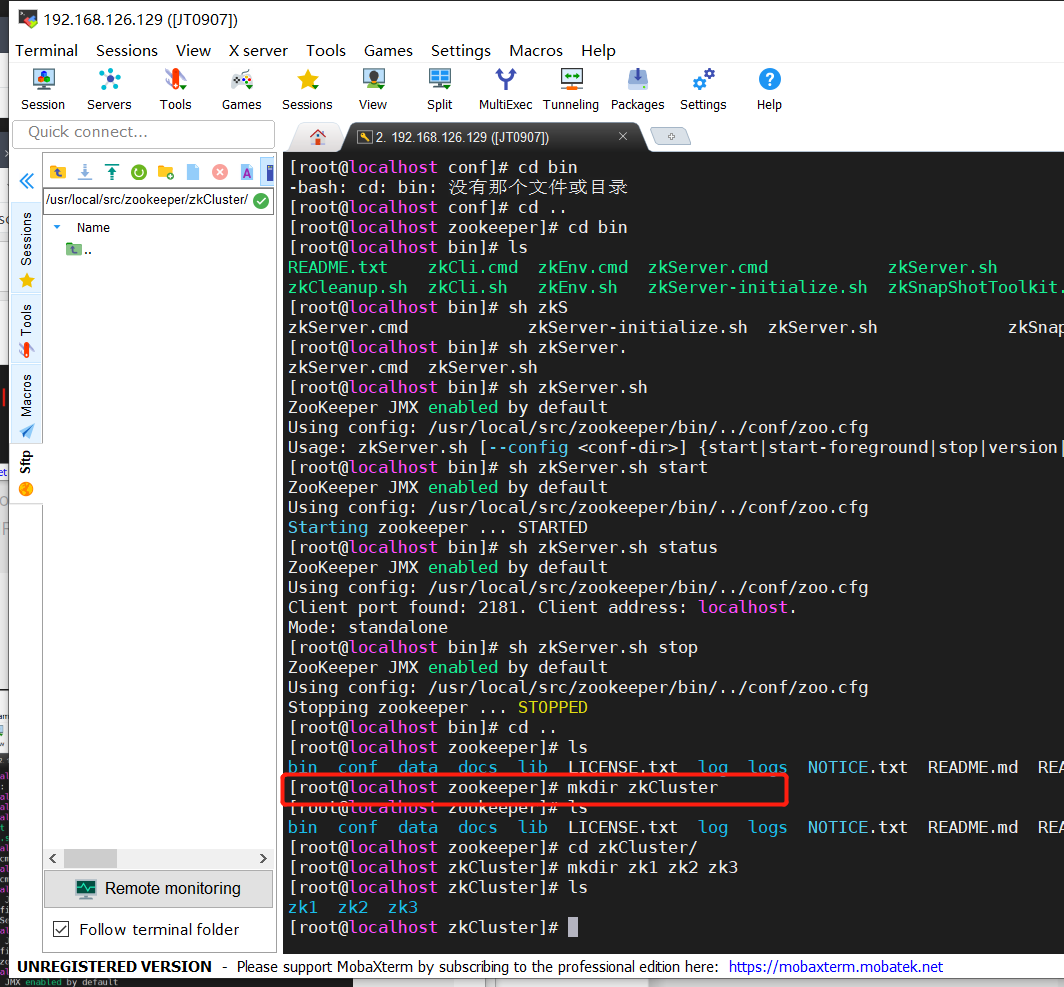Open a new tab with plus button
Image resolution: width=1064 pixels, height=987 pixels.
pos(671,137)
